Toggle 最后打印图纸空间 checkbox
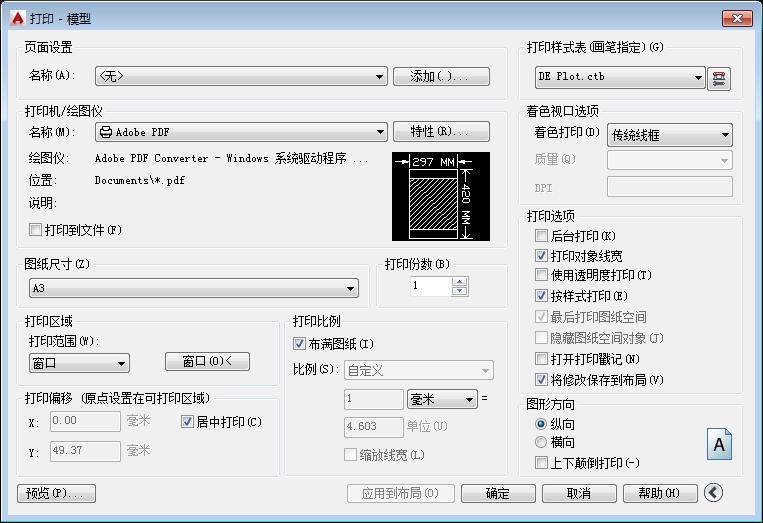The width and height of the screenshot is (763, 523). 541,316
